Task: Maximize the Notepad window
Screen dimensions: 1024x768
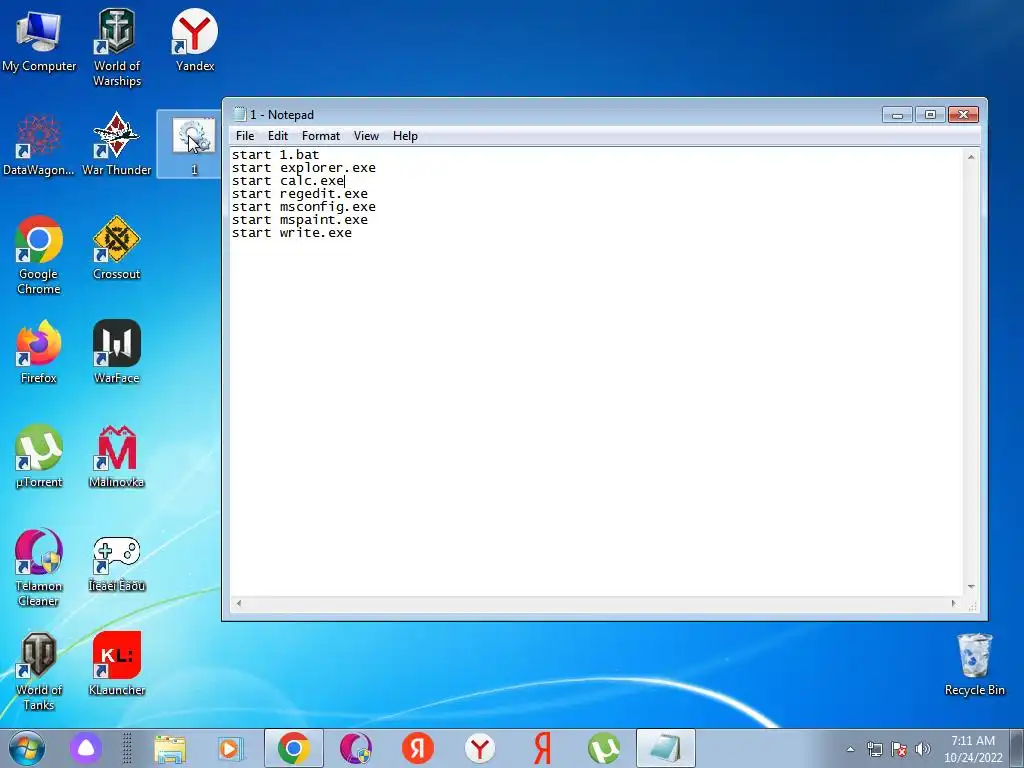Action: (x=930, y=115)
